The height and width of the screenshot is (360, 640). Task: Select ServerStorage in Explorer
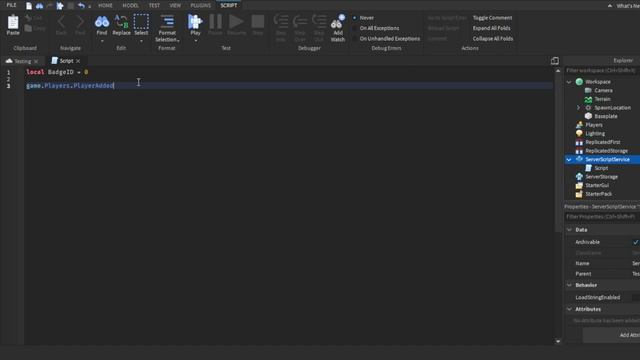pos(601,177)
